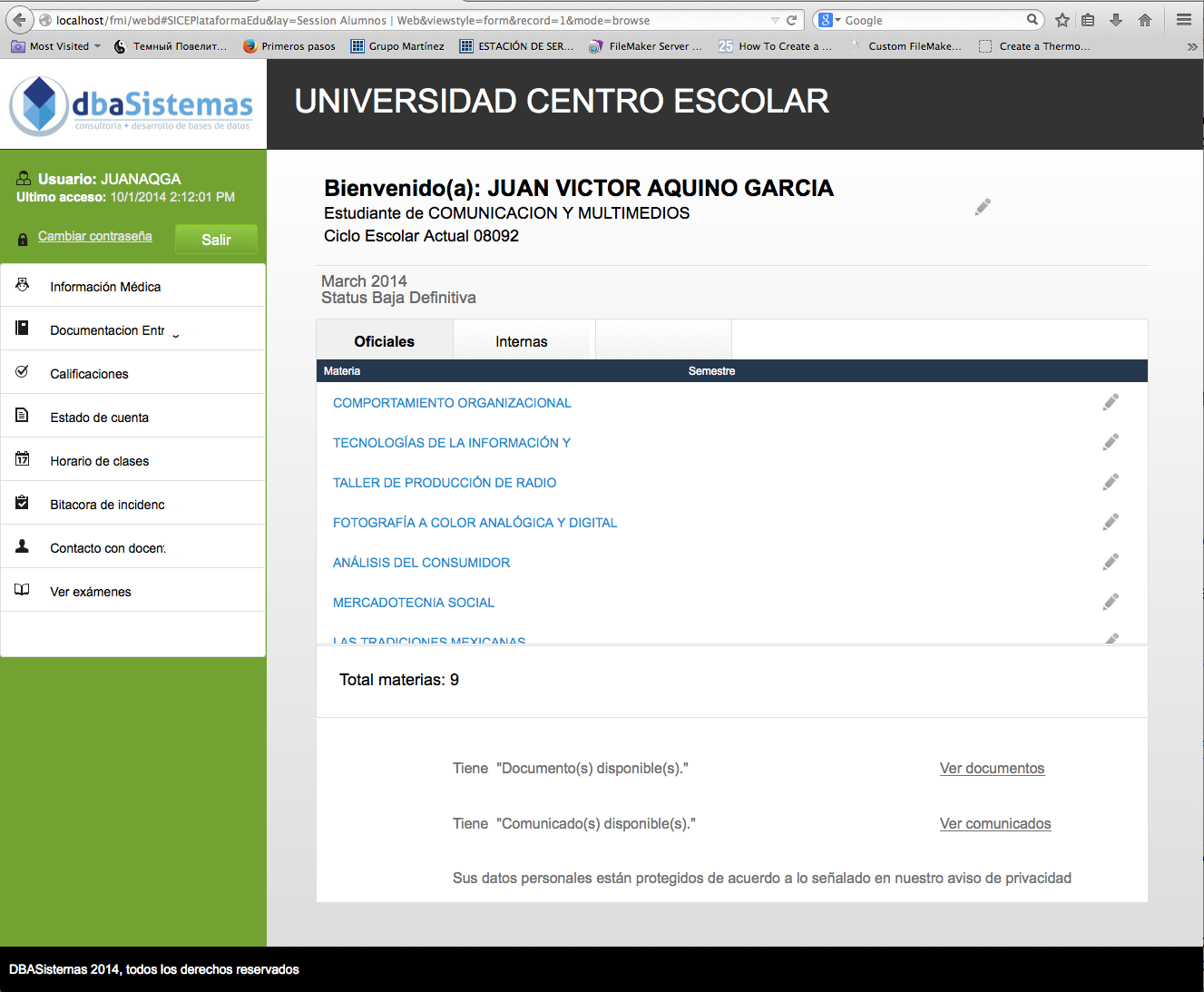Image resolution: width=1204 pixels, height=992 pixels.
Task: Select the Oficiales tab
Action: [384, 341]
